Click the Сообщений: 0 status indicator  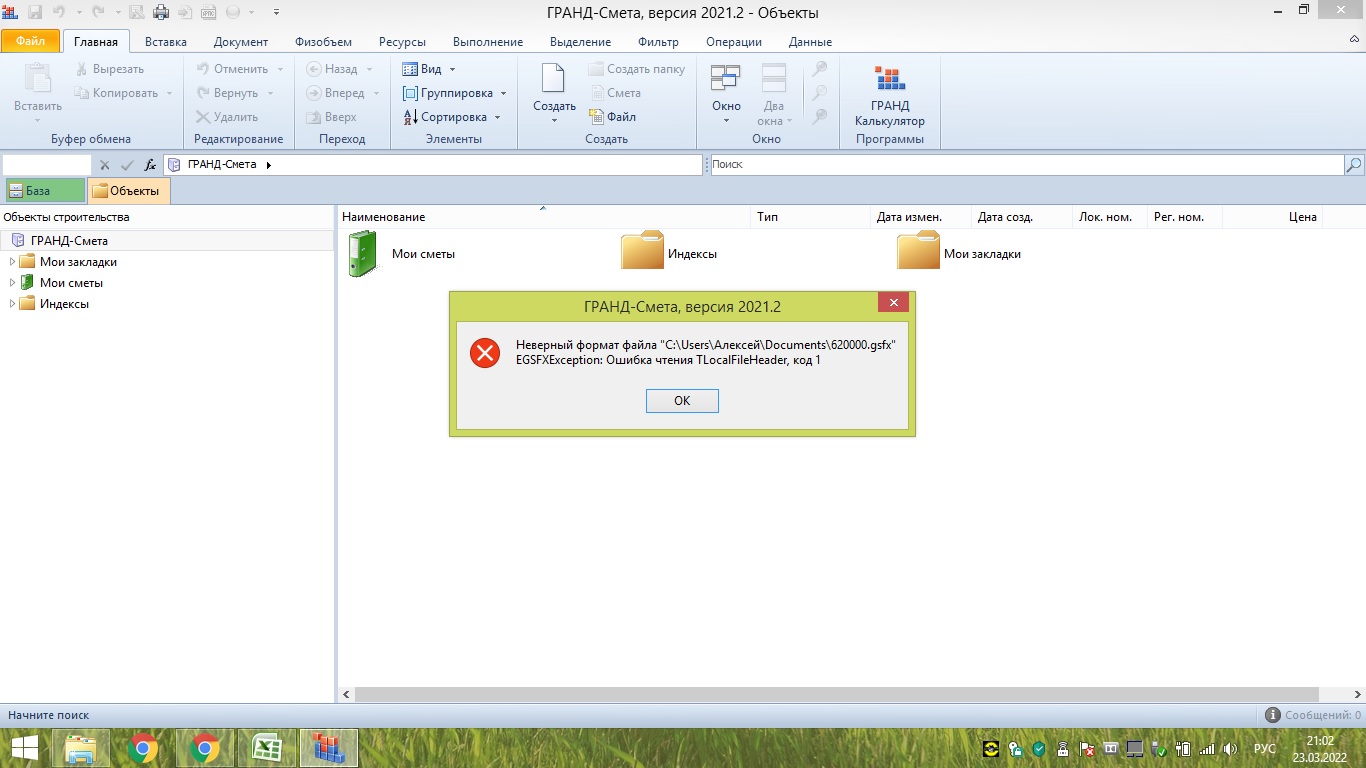[x=1313, y=715]
